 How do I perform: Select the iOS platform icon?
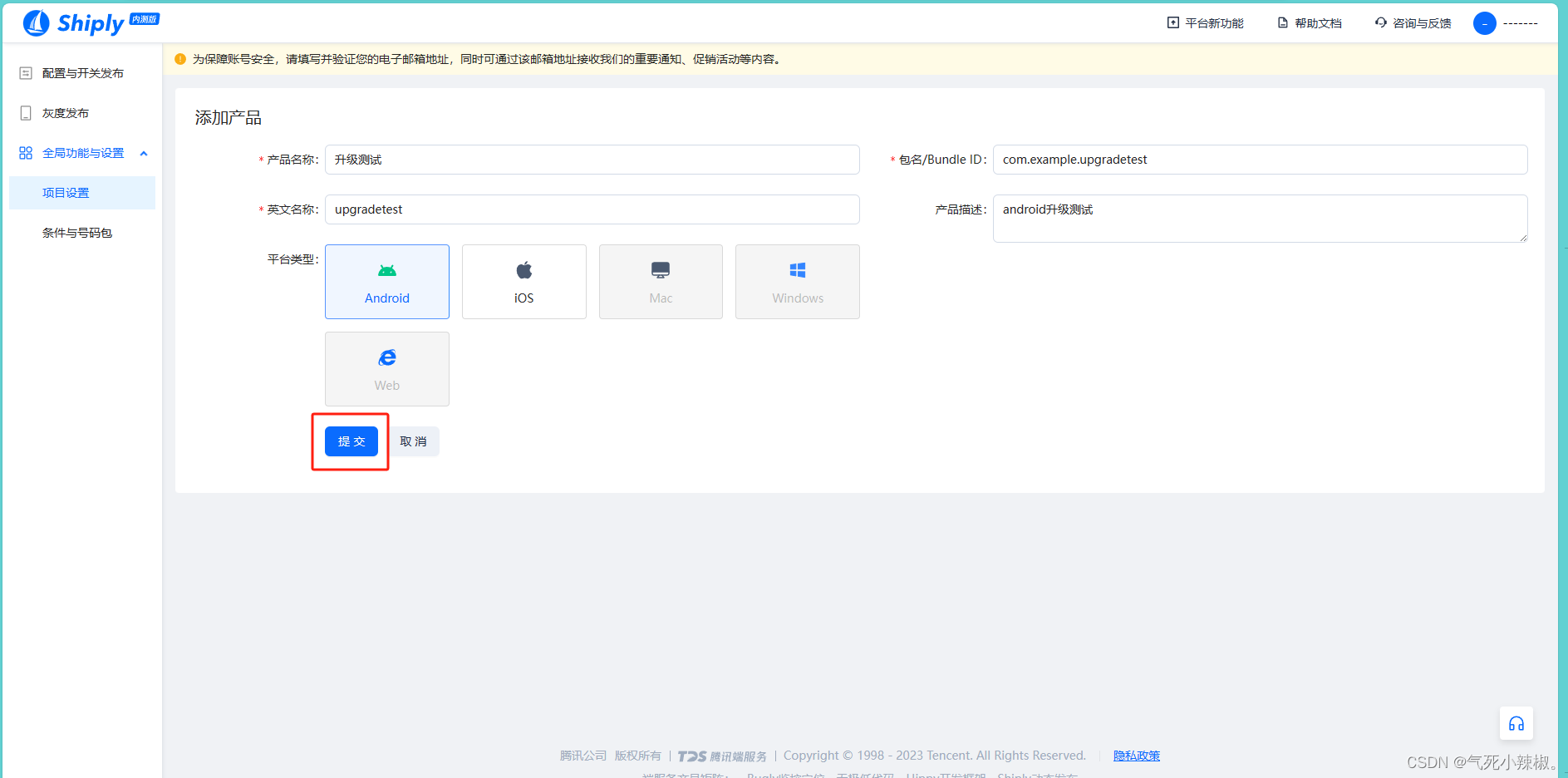[x=523, y=269]
